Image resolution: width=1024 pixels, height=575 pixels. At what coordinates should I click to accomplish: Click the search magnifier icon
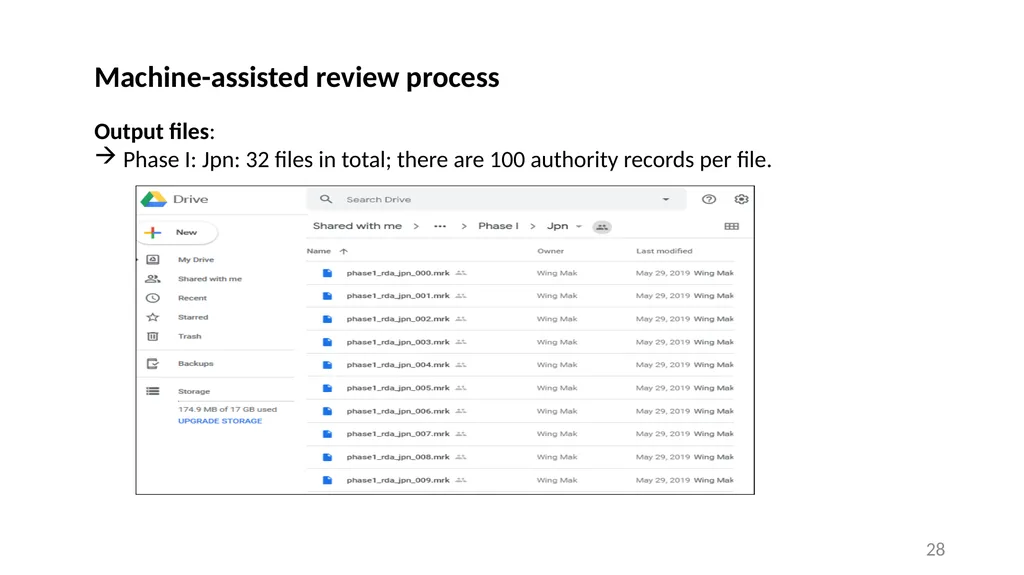[325, 199]
